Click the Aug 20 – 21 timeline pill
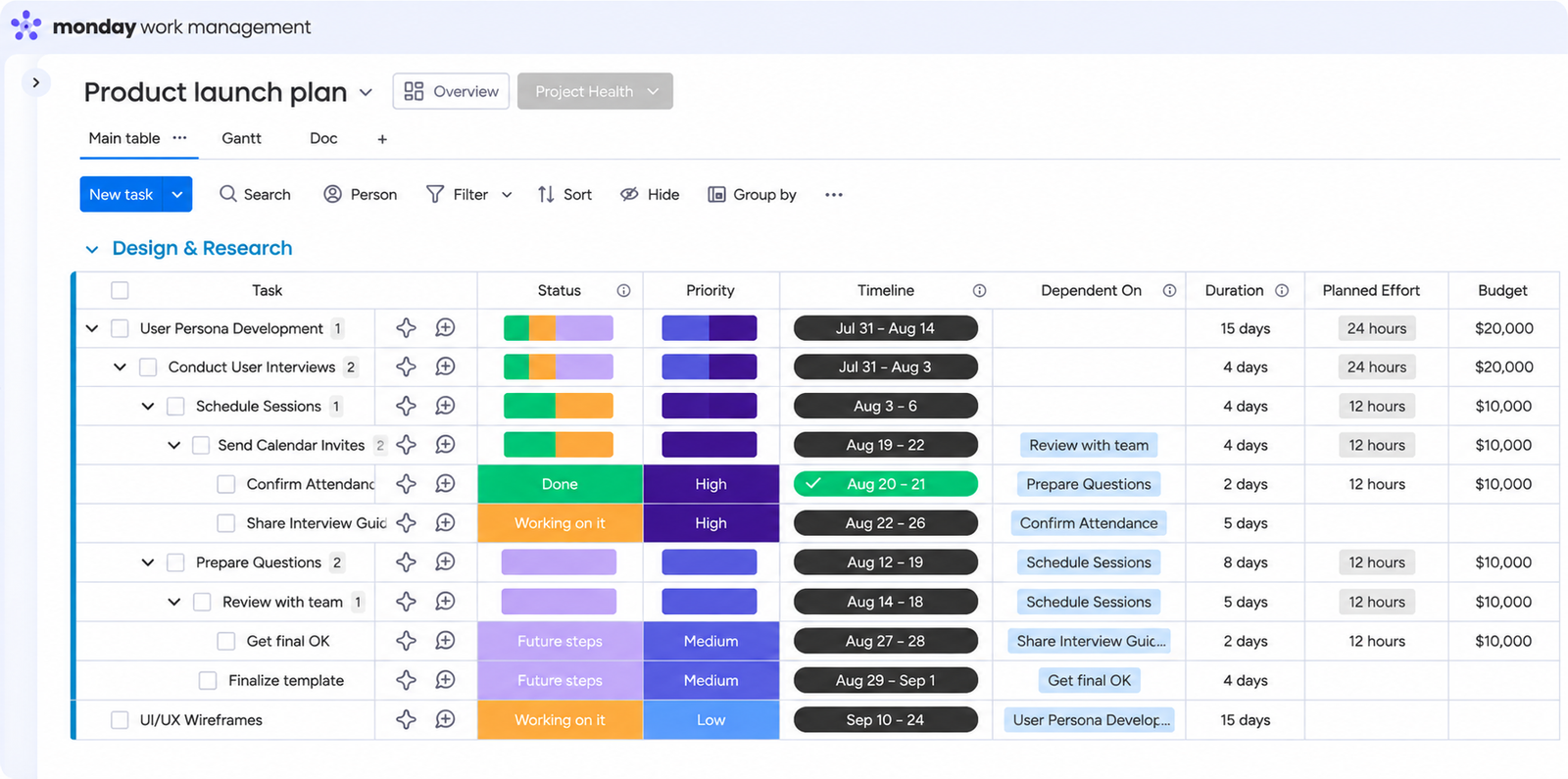Viewport: 1568px width, 779px height. 886,484
